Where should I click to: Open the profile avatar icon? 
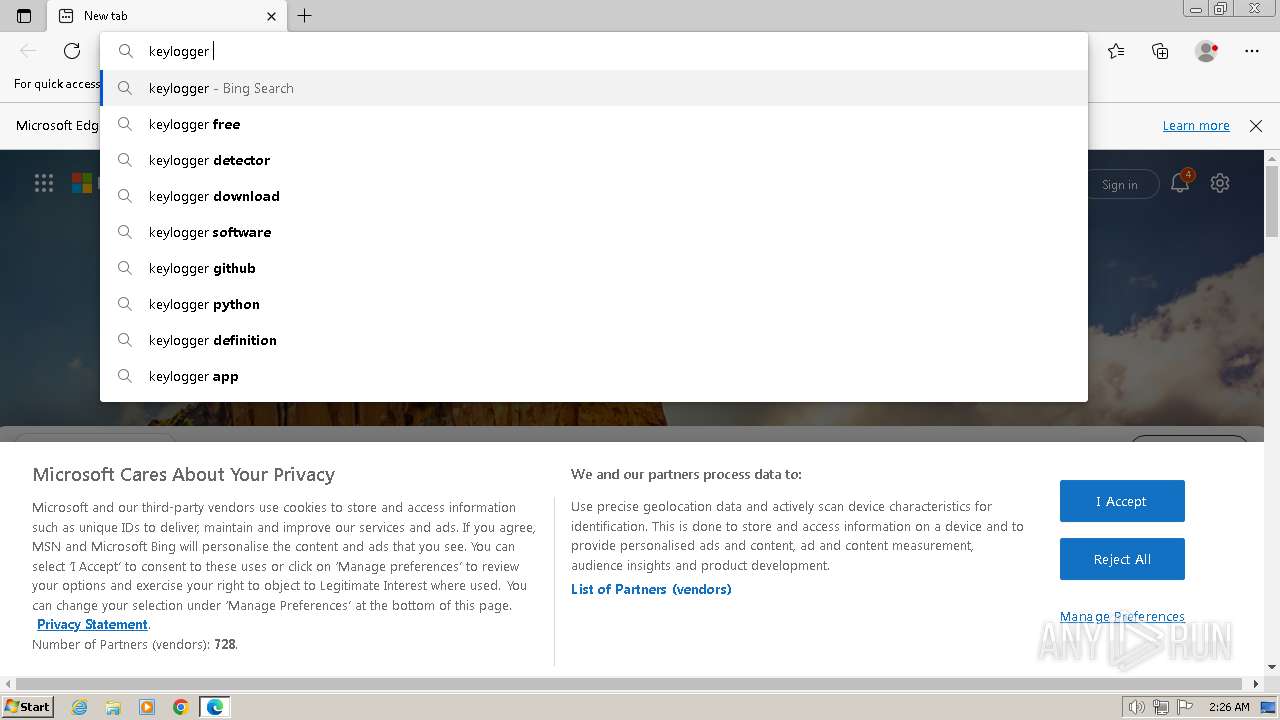coord(1207,51)
